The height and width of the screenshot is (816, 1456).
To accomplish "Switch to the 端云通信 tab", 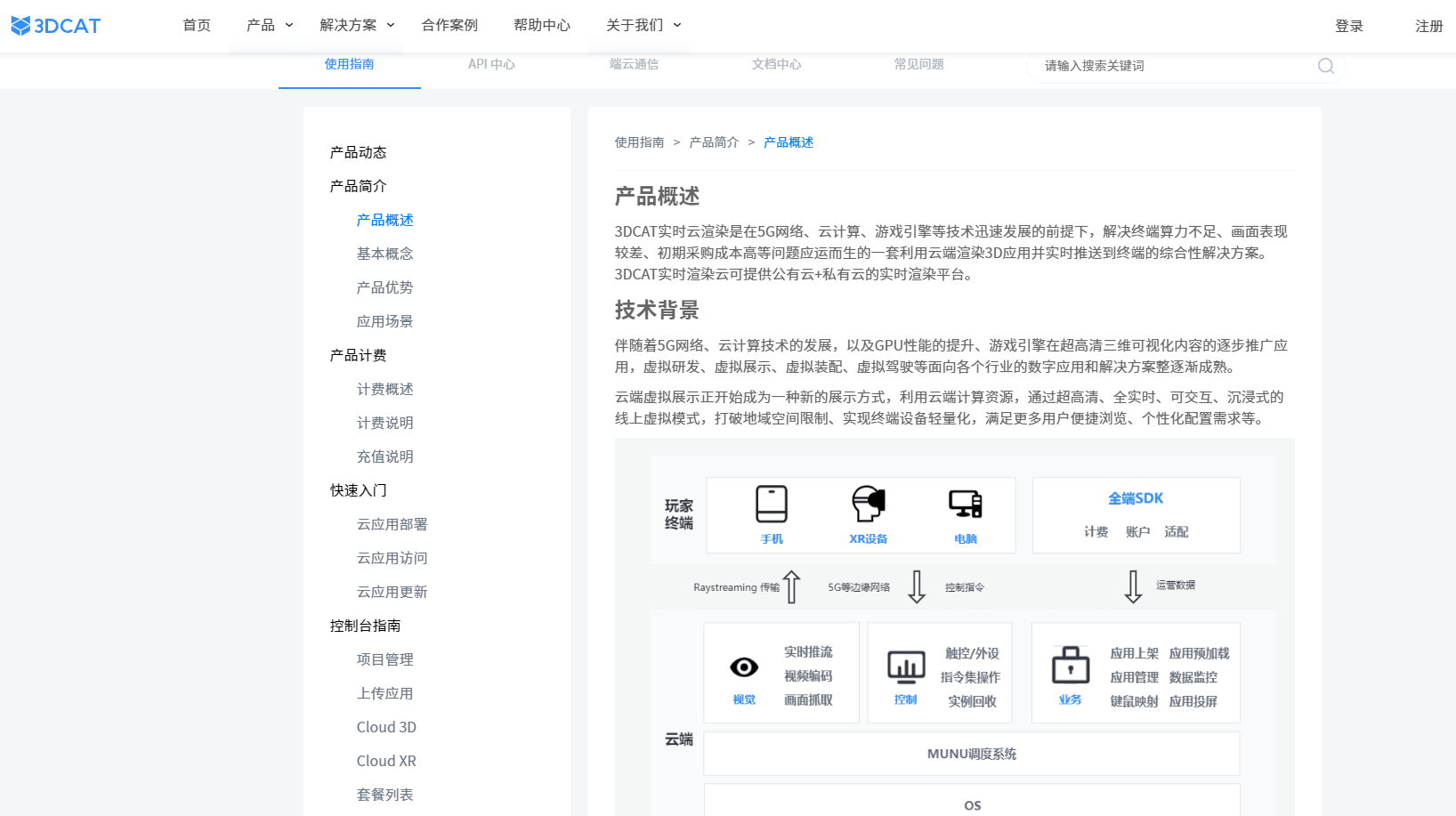I will (x=635, y=64).
